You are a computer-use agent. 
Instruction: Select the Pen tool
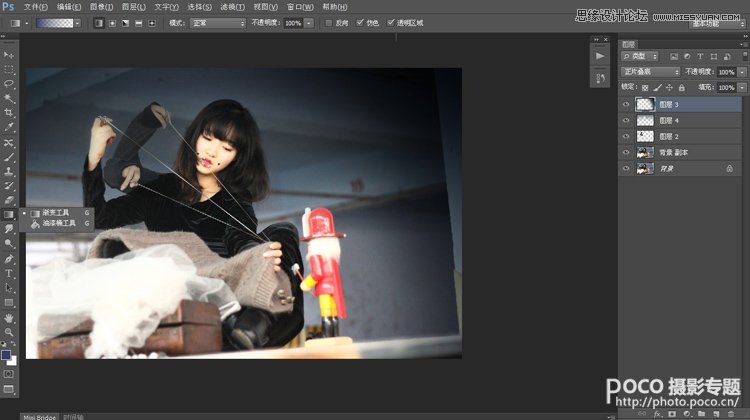(9, 259)
